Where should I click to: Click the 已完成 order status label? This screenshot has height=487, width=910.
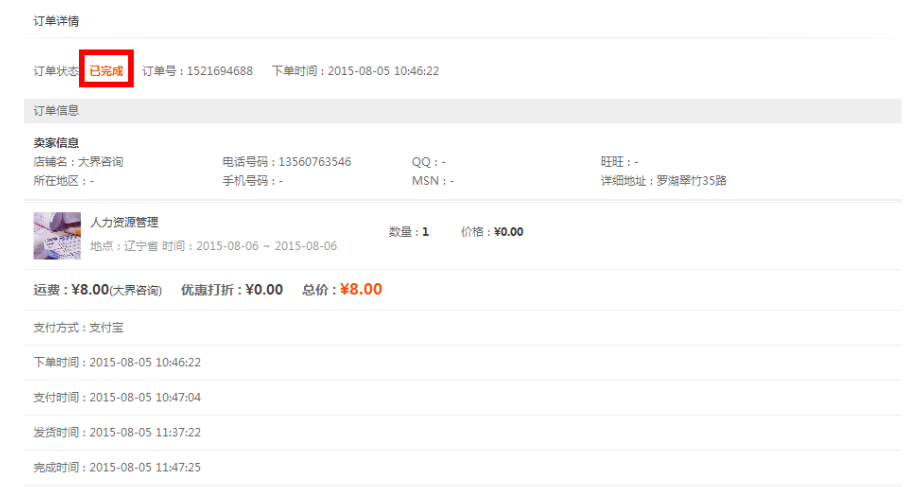point(106,71)
